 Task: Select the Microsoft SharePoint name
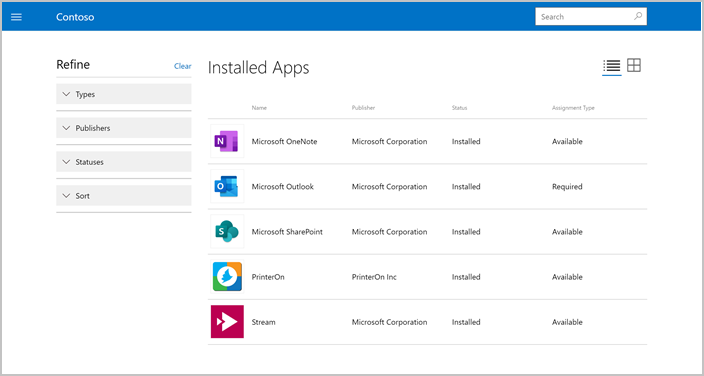(287, 232)
